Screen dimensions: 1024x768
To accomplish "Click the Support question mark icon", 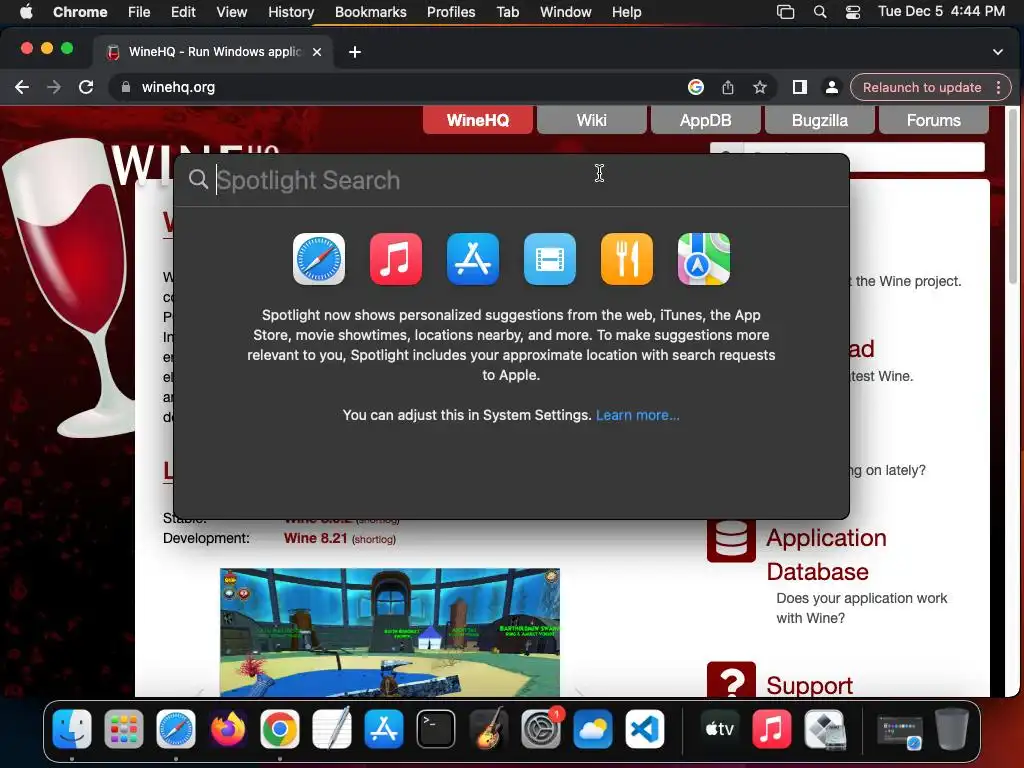I will pyautogui.click(x=731, y=680).
